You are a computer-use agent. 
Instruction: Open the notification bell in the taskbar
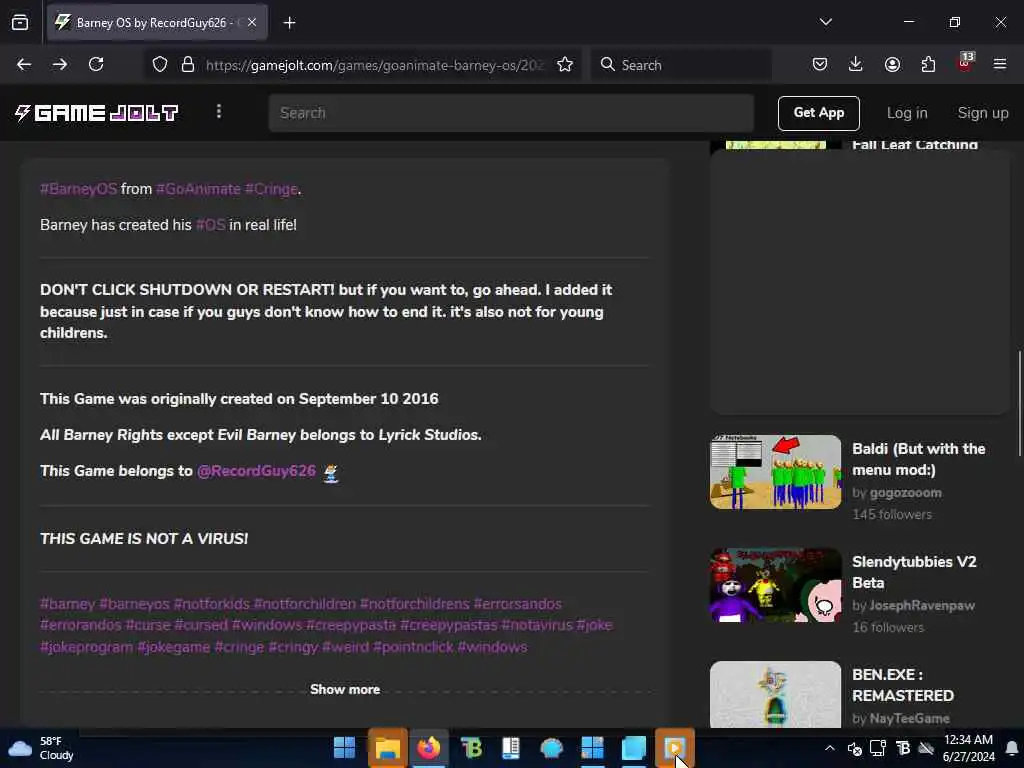pyautogui.click(x=1011, y=748)
